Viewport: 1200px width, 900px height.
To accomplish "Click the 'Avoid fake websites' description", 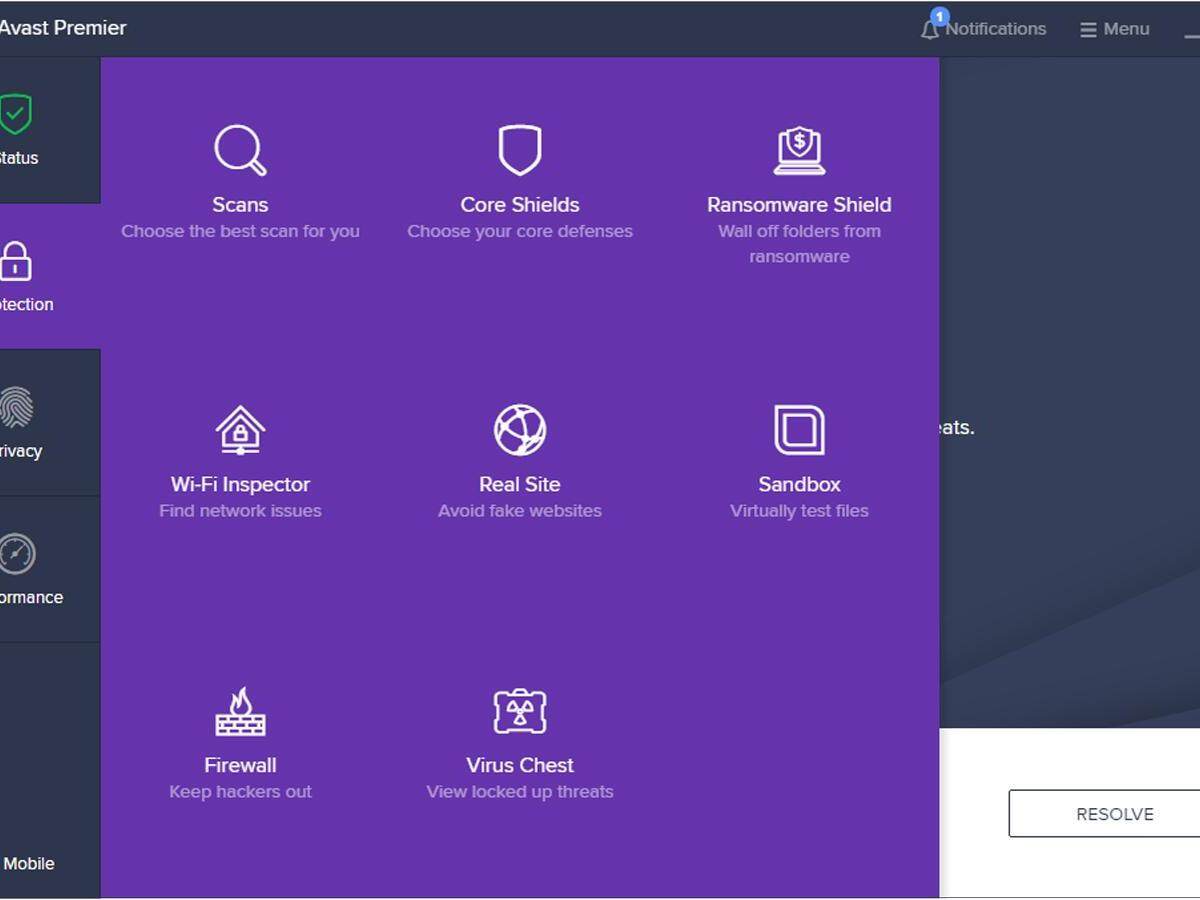I will (x=519, y=511).
